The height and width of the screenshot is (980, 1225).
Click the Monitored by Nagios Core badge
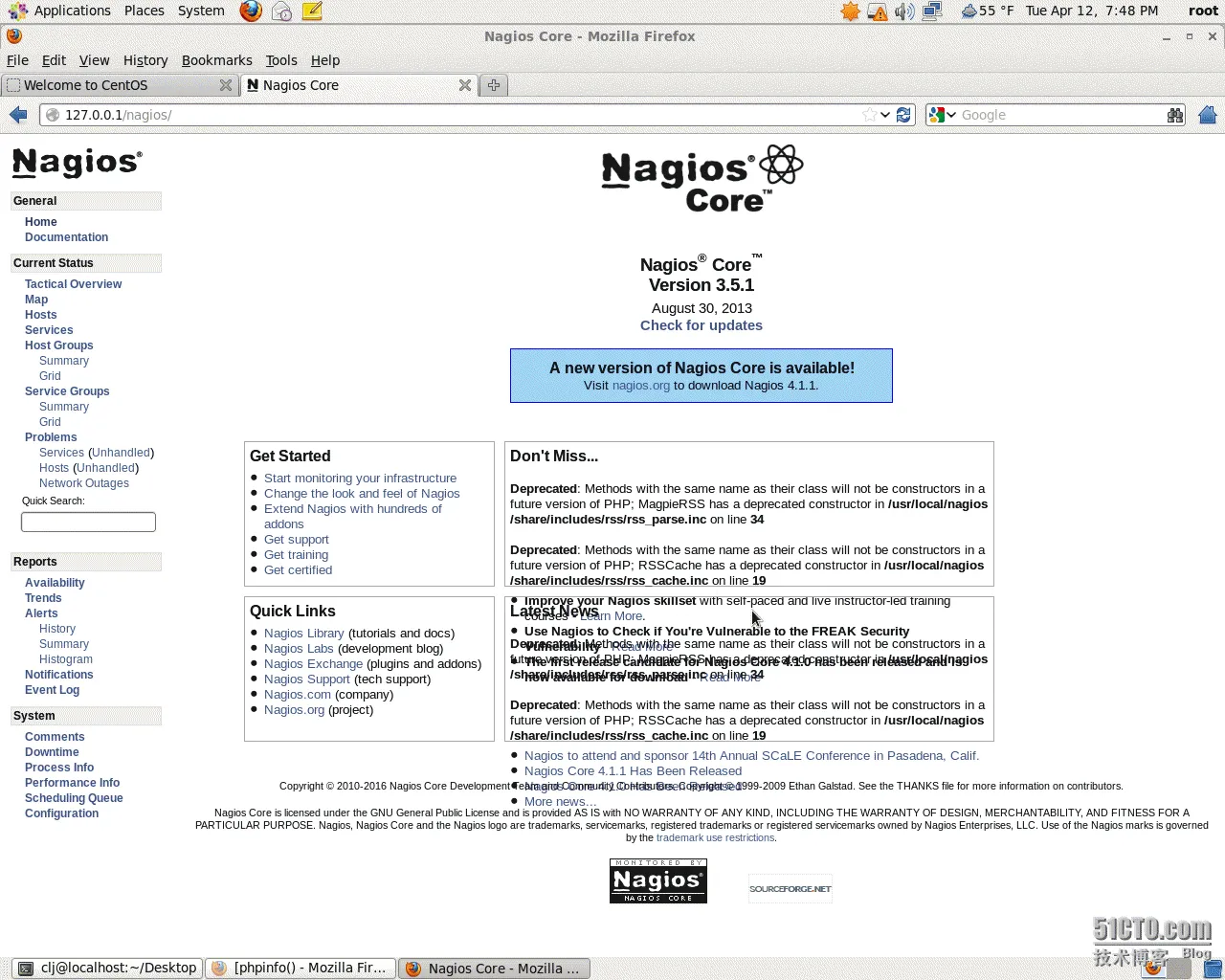pos(658,880)
